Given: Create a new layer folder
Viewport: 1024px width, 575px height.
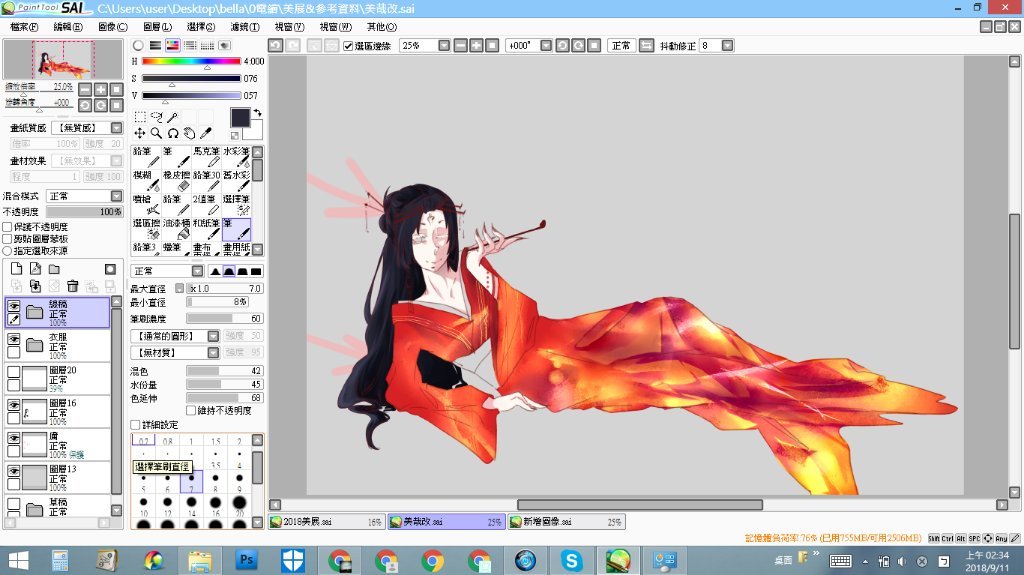Looking at the screenshot, I should click(54, 269).
